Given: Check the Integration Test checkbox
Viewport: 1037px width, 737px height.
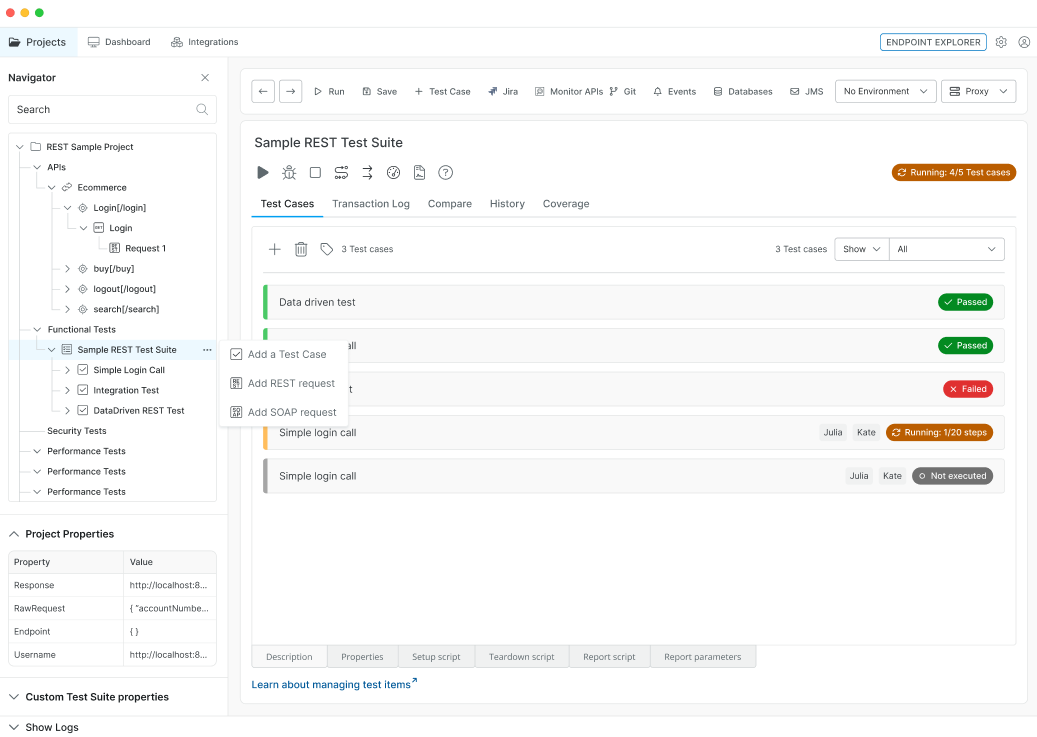Looking at the screenshot, I should [x=82, y=390].
